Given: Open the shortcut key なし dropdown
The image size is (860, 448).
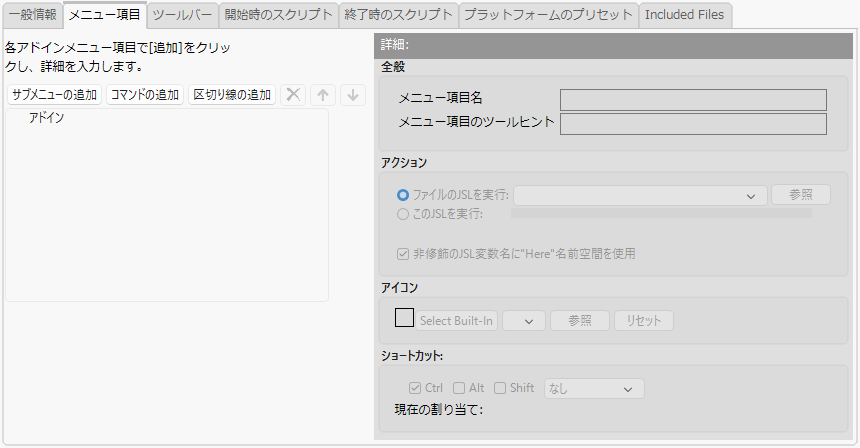Looking at the screenshot, I should point(594,389).
